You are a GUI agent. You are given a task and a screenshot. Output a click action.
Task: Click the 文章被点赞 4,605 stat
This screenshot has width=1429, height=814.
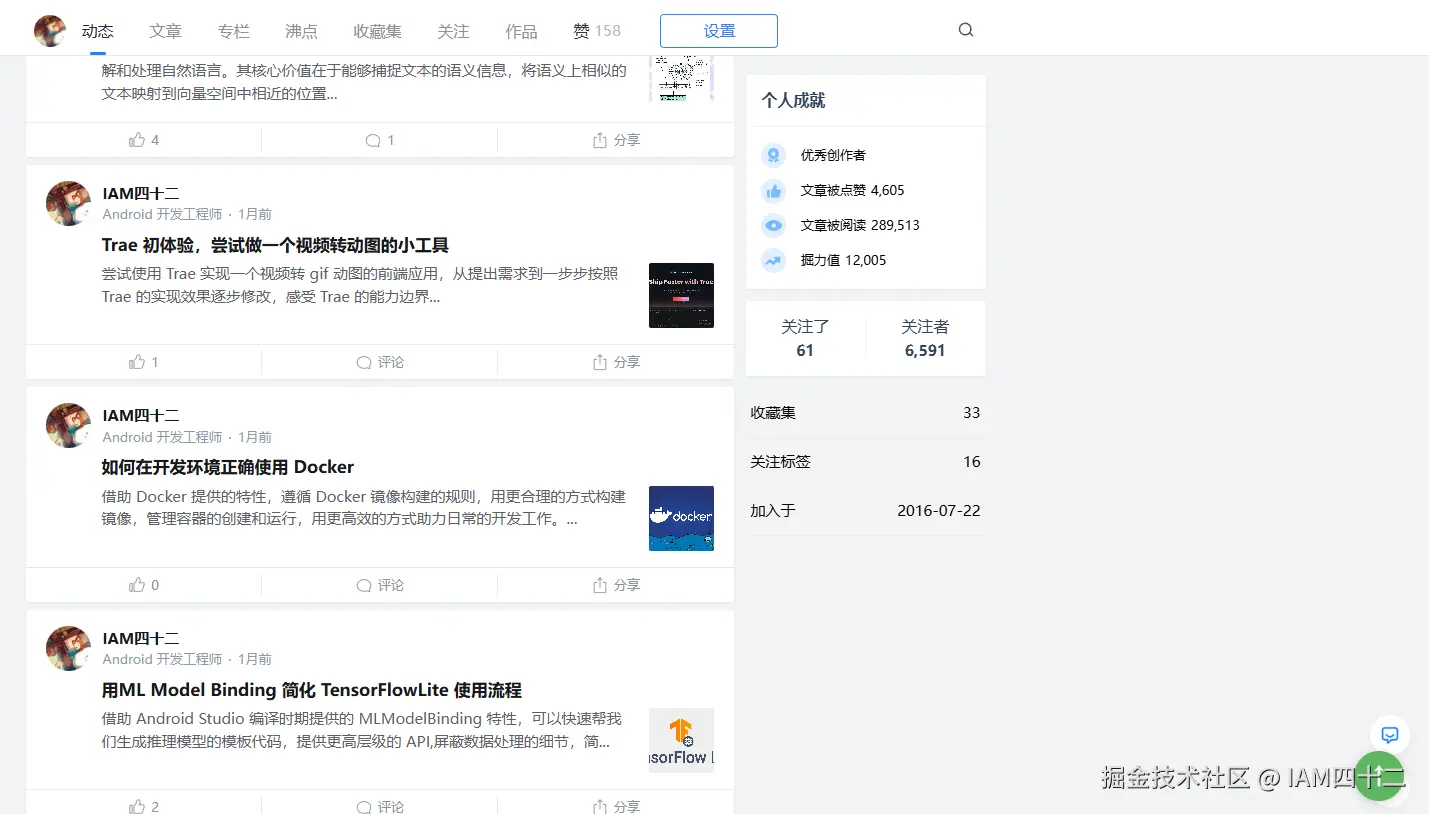click(852, 190)
